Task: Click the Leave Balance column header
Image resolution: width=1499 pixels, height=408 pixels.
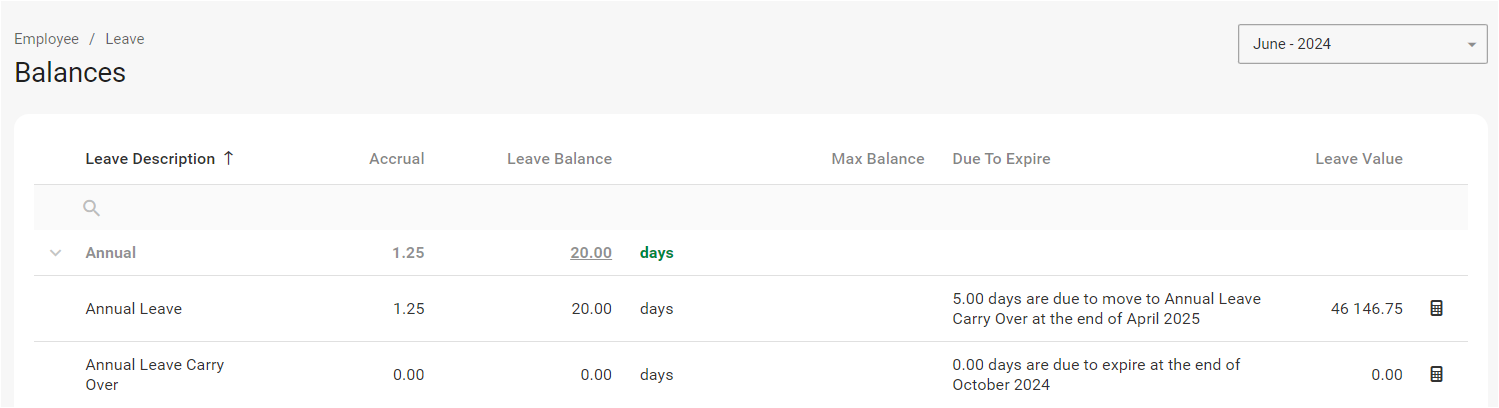Action: click(559, 159)
